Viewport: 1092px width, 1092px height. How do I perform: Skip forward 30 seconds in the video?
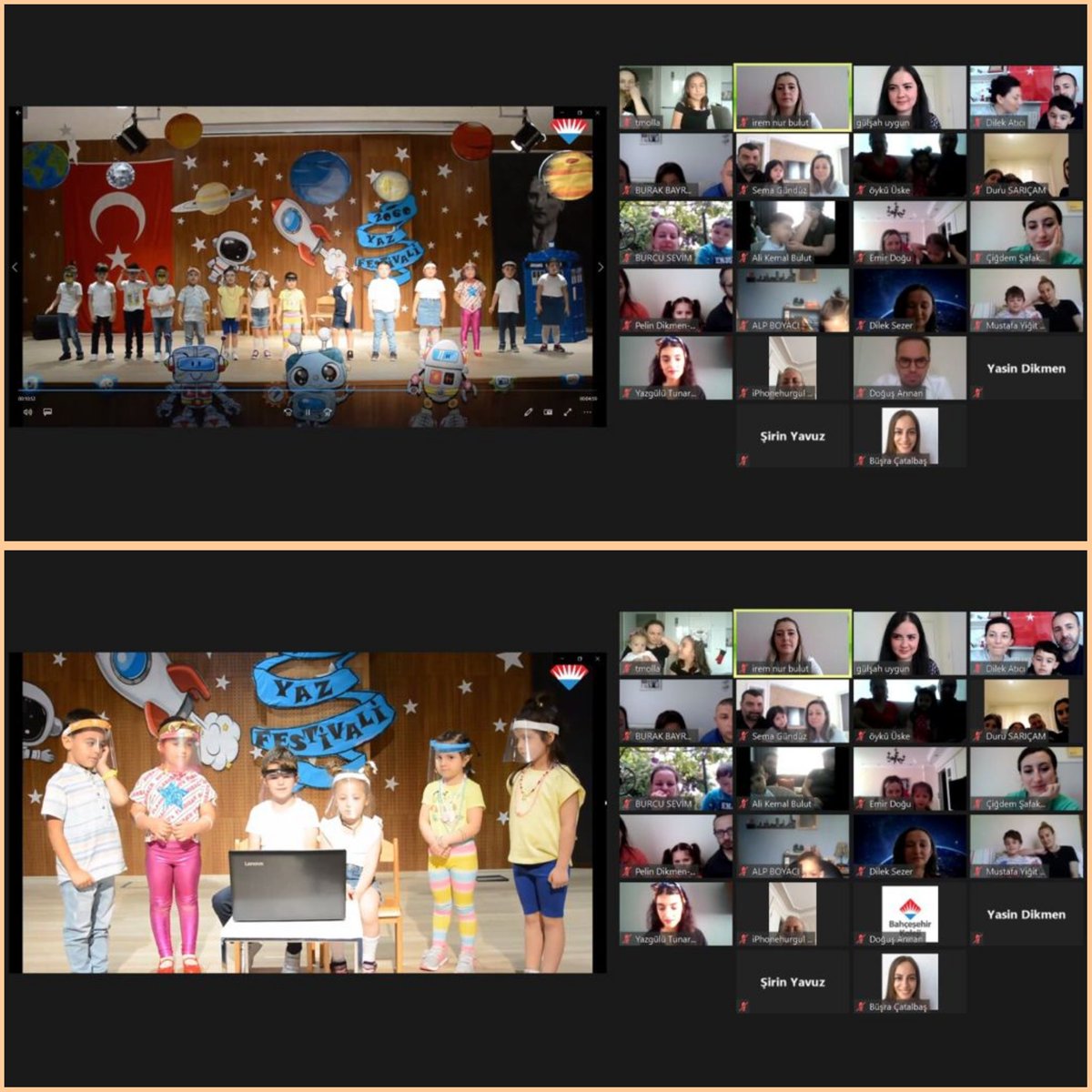[328, 412]
